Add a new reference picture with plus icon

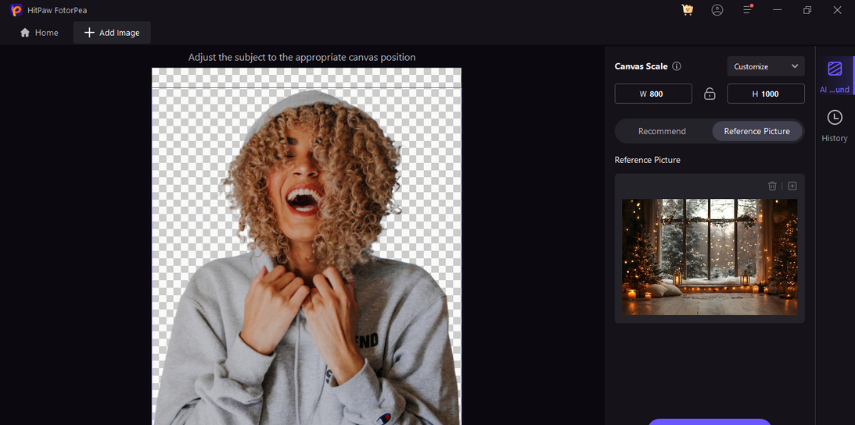pos(792,186)
